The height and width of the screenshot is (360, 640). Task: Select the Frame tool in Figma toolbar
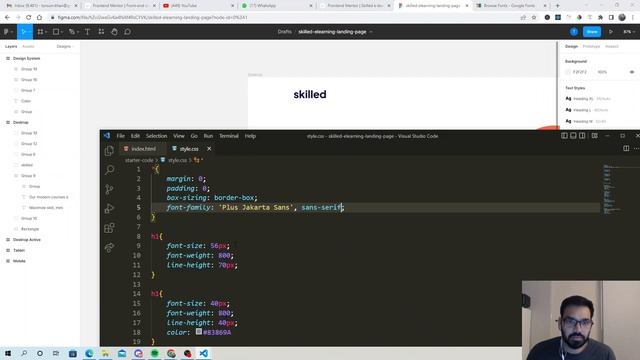point(40,32)
